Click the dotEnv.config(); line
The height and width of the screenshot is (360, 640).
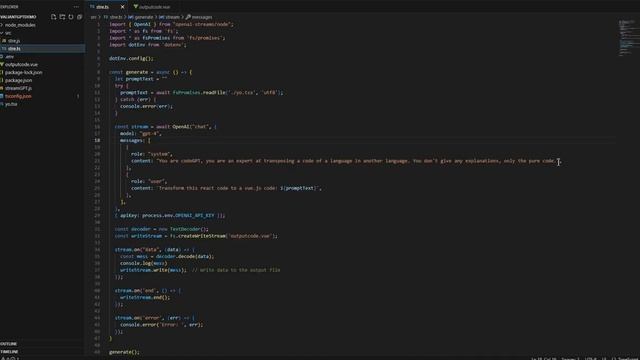coord(131,58)
